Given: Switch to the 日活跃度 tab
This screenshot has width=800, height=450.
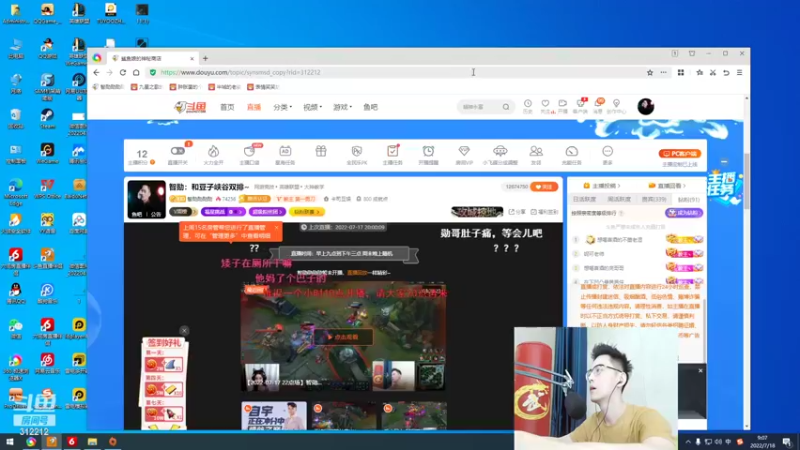Looking at the screenshot, I should [x=584, y=199].
